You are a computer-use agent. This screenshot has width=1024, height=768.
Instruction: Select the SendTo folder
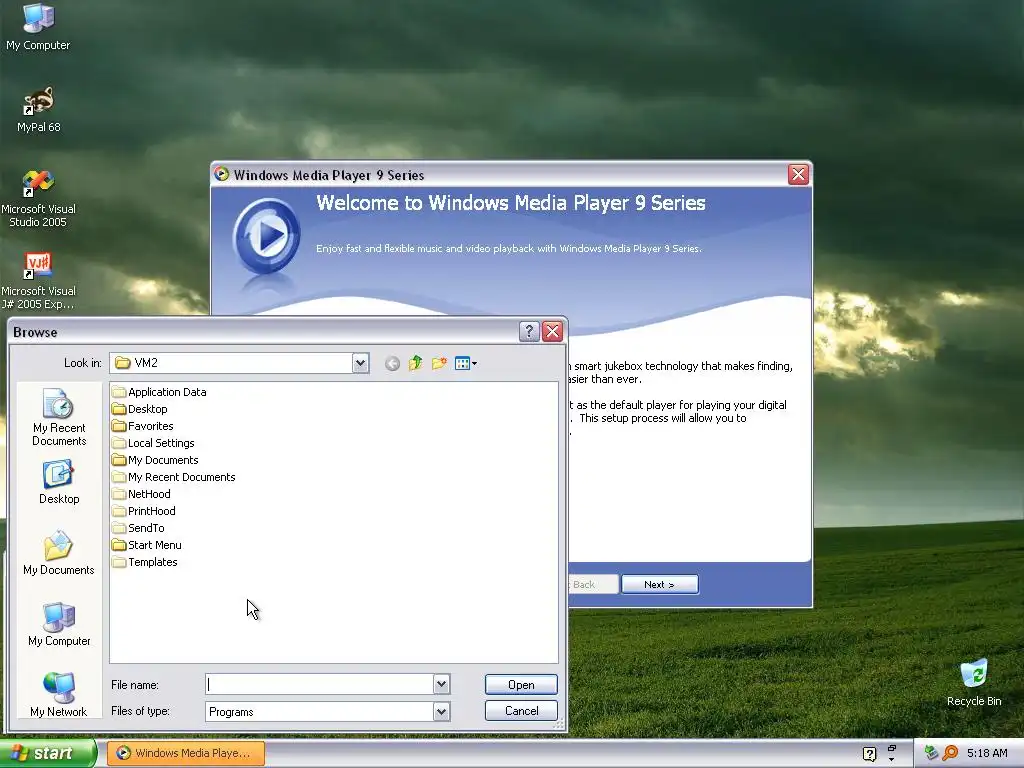point(138,528)
